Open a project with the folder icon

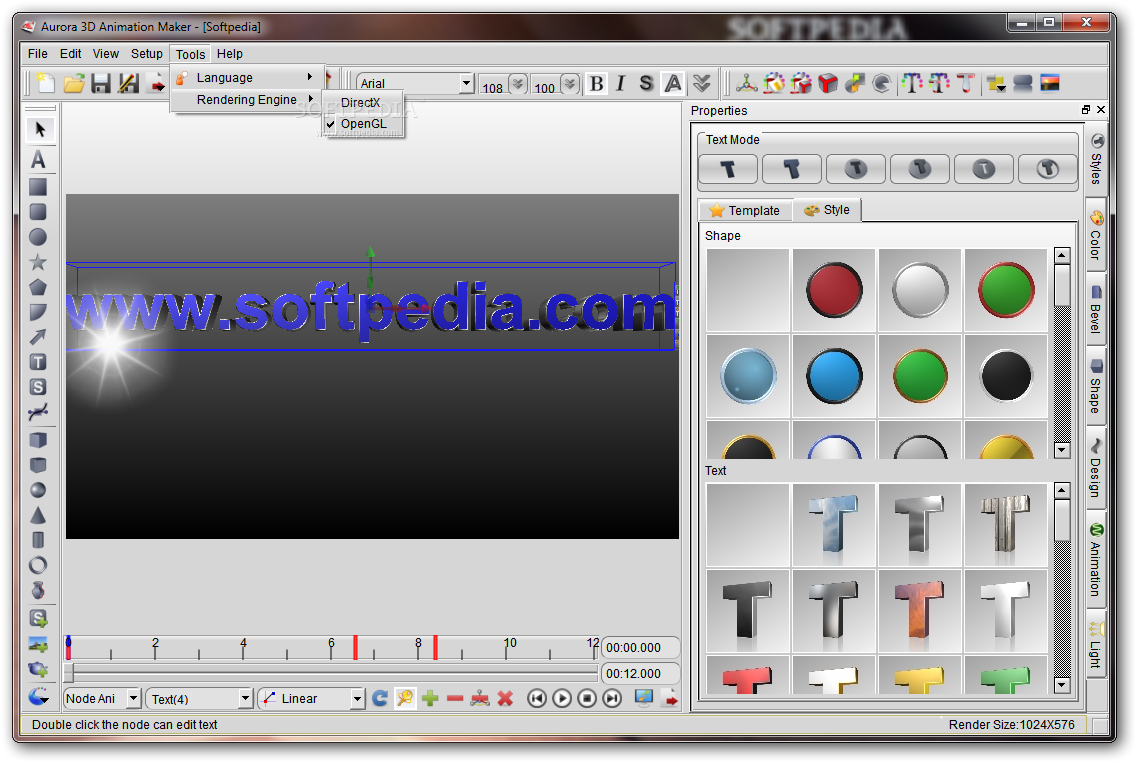click(73, 83)
